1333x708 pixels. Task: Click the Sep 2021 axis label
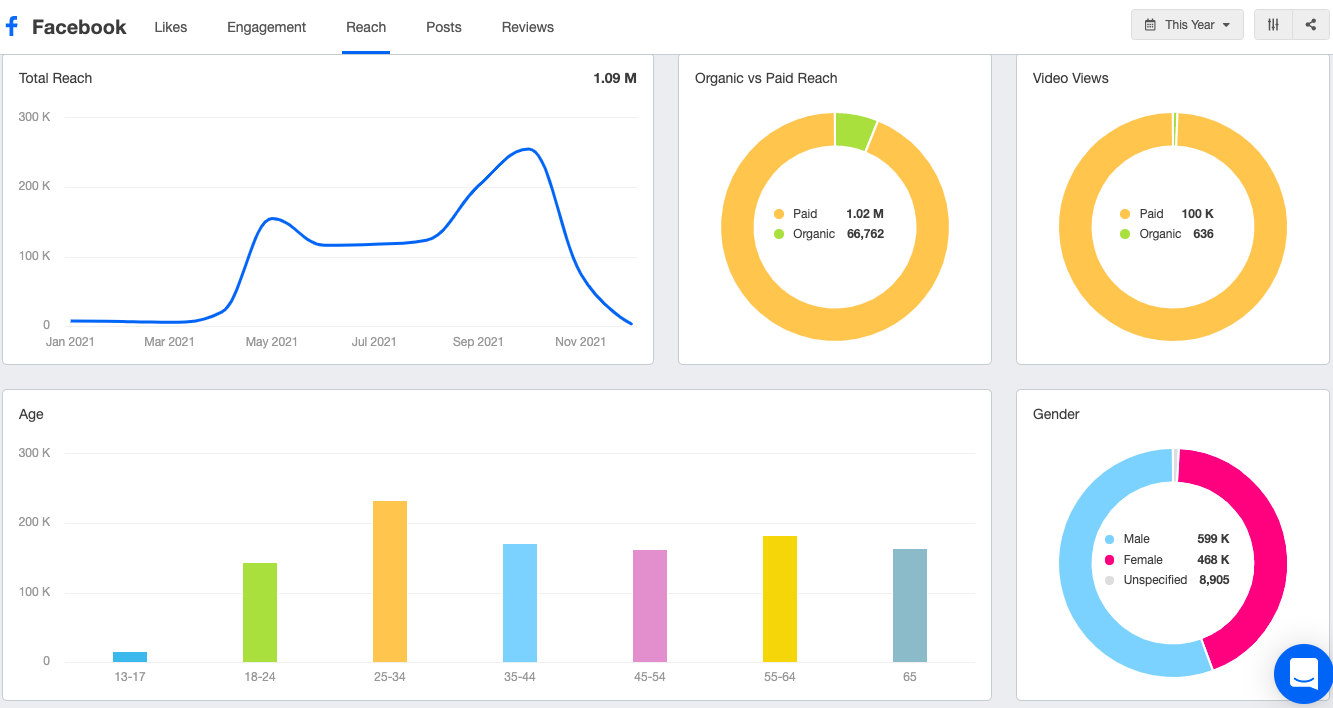[478, 342]
